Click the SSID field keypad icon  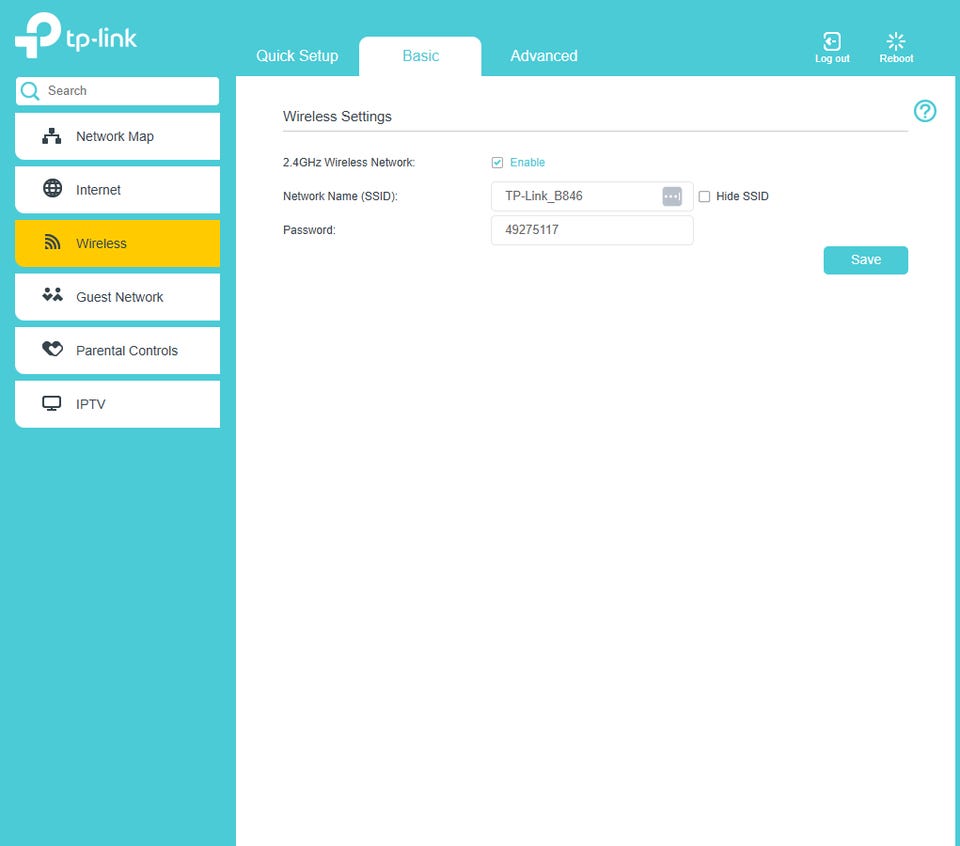pos(672,197)
